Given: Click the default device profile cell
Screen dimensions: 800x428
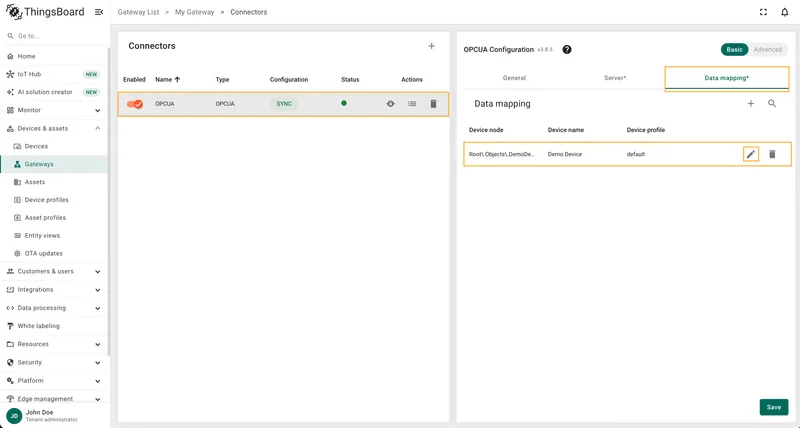Looking at the screenshot, I should tap(636, 154).
